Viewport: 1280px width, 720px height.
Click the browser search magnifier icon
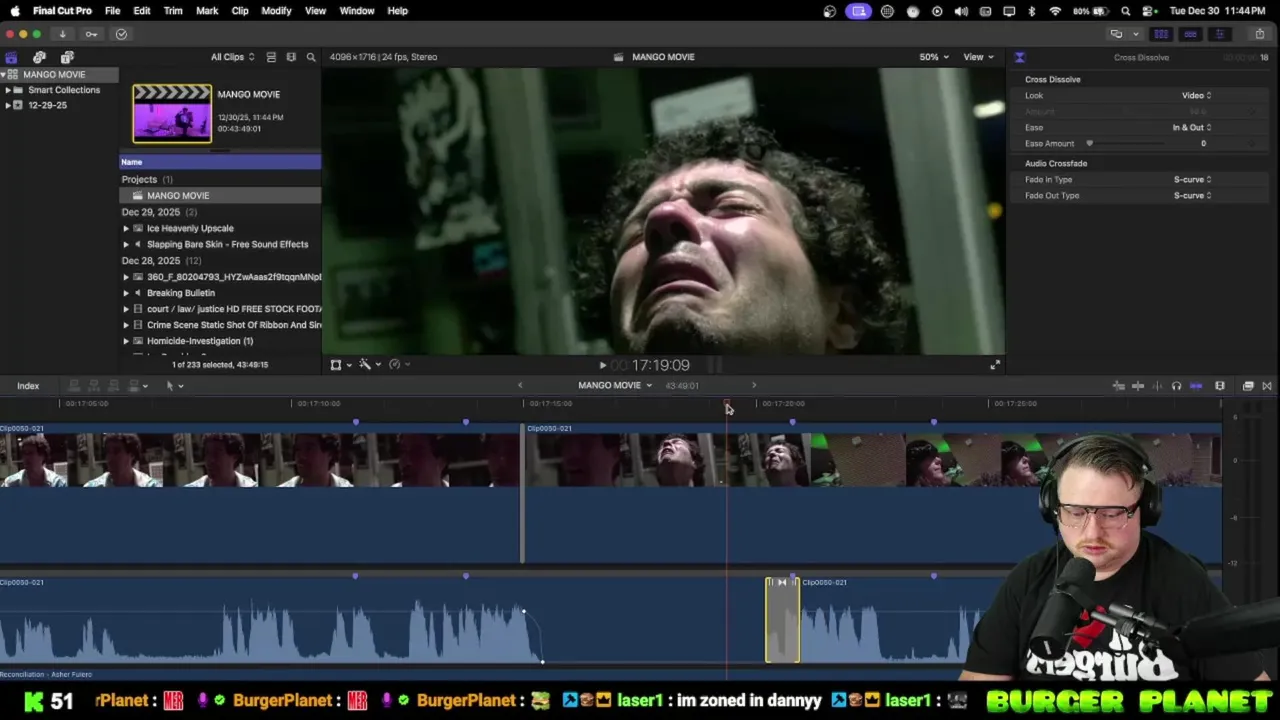point(311,57)
